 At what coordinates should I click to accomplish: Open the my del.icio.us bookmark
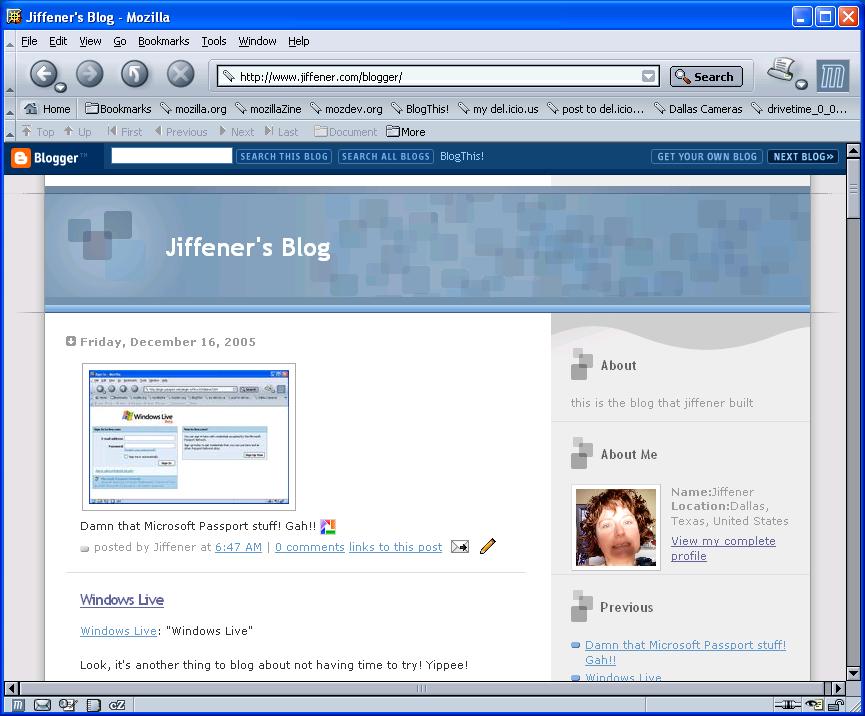498,109
